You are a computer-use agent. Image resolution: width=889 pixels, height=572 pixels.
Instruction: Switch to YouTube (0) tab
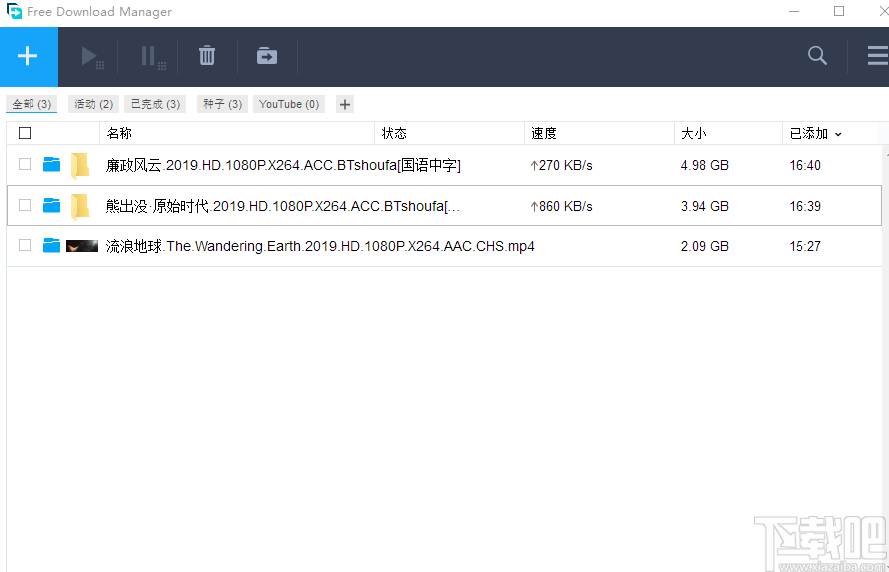(289, 104)
